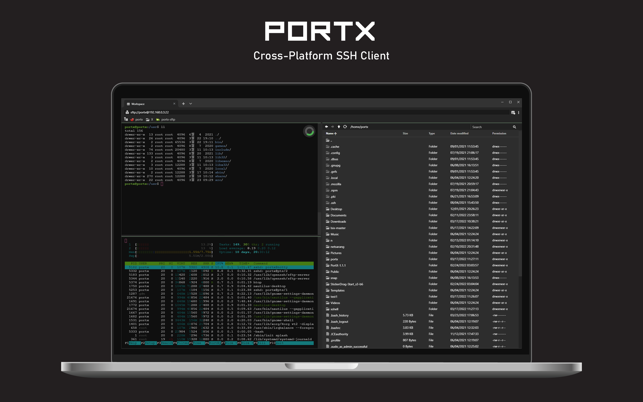Select the Pictures folder
Image resolution: width=643 pixels, height=402 pixels.
click(x=421, y=253)
